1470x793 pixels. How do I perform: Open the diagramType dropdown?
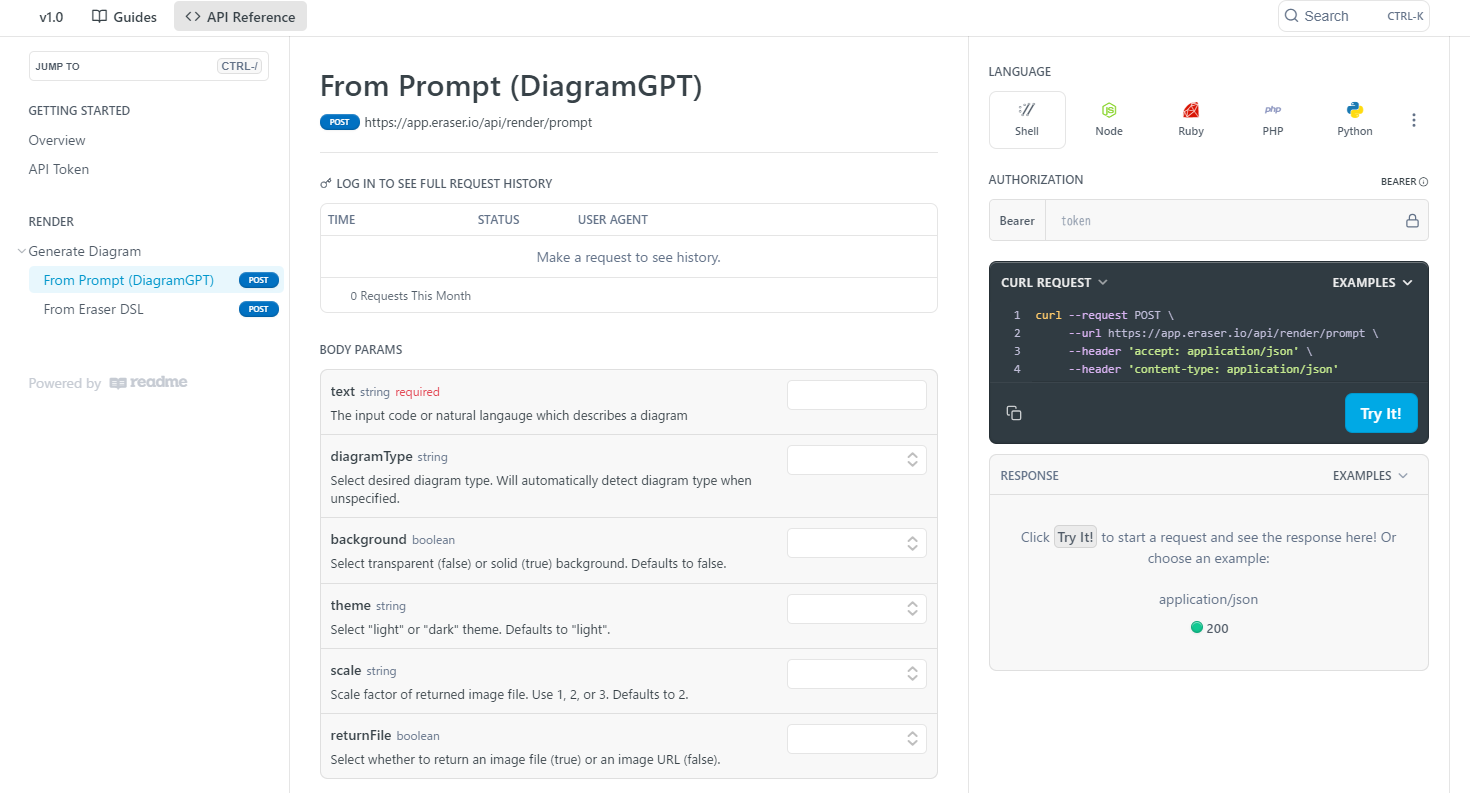click(857, 460)
